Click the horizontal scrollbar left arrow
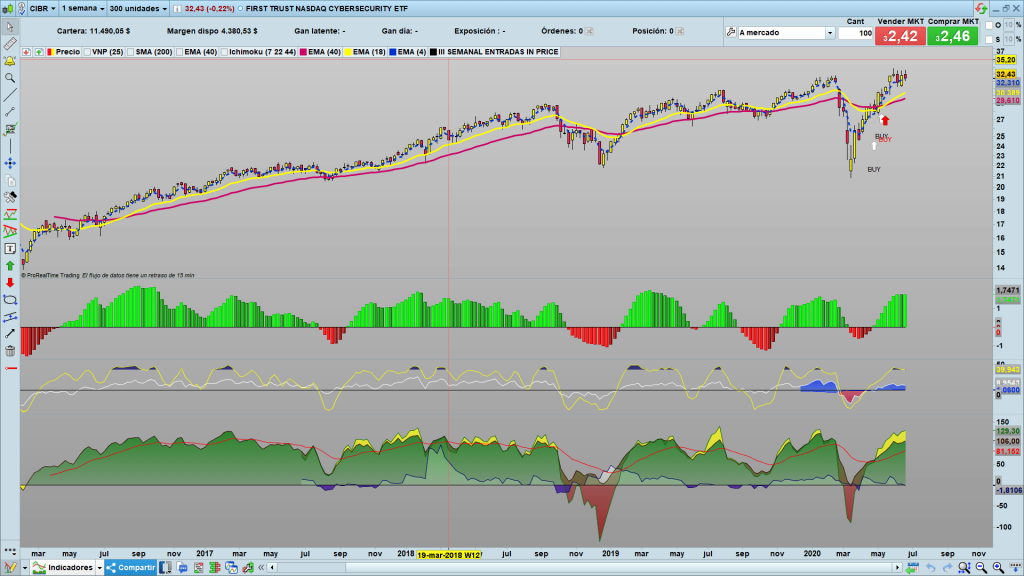 click(272, 568)
